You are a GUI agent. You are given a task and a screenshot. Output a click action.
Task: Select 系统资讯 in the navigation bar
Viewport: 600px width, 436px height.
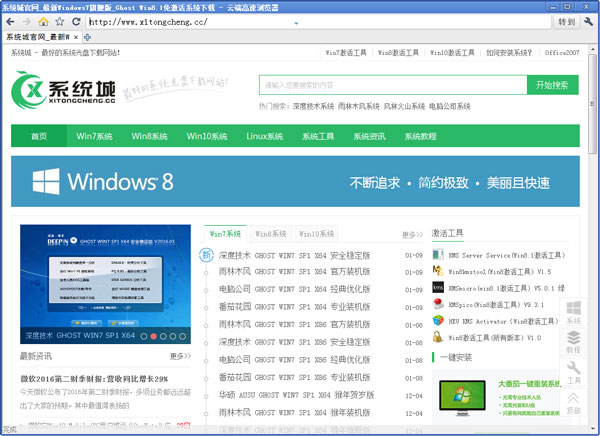tap(369, 136)
